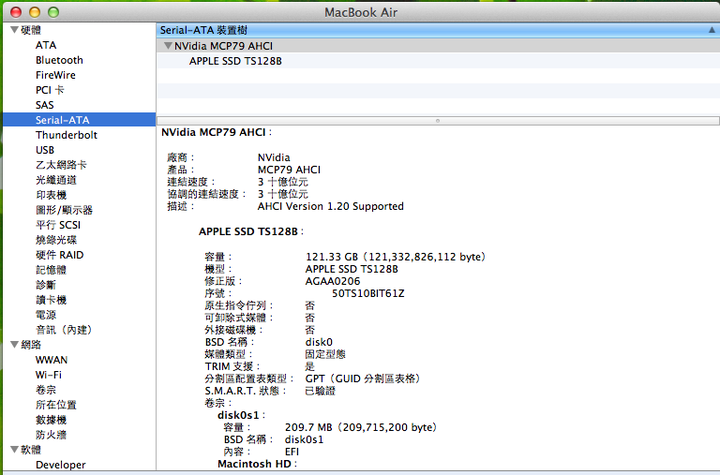Select 電源 power entry
The image size is (720, 475).
tap(46, 315)
